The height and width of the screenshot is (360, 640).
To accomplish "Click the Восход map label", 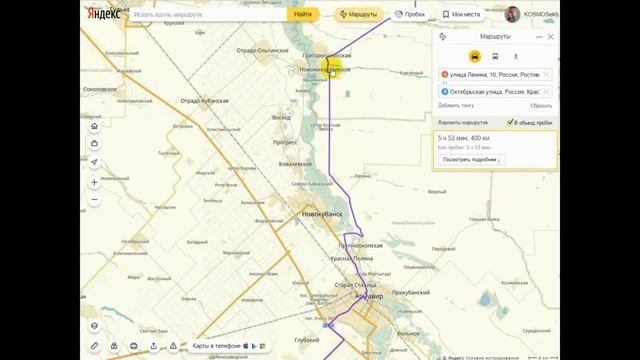I will [281, 118].
